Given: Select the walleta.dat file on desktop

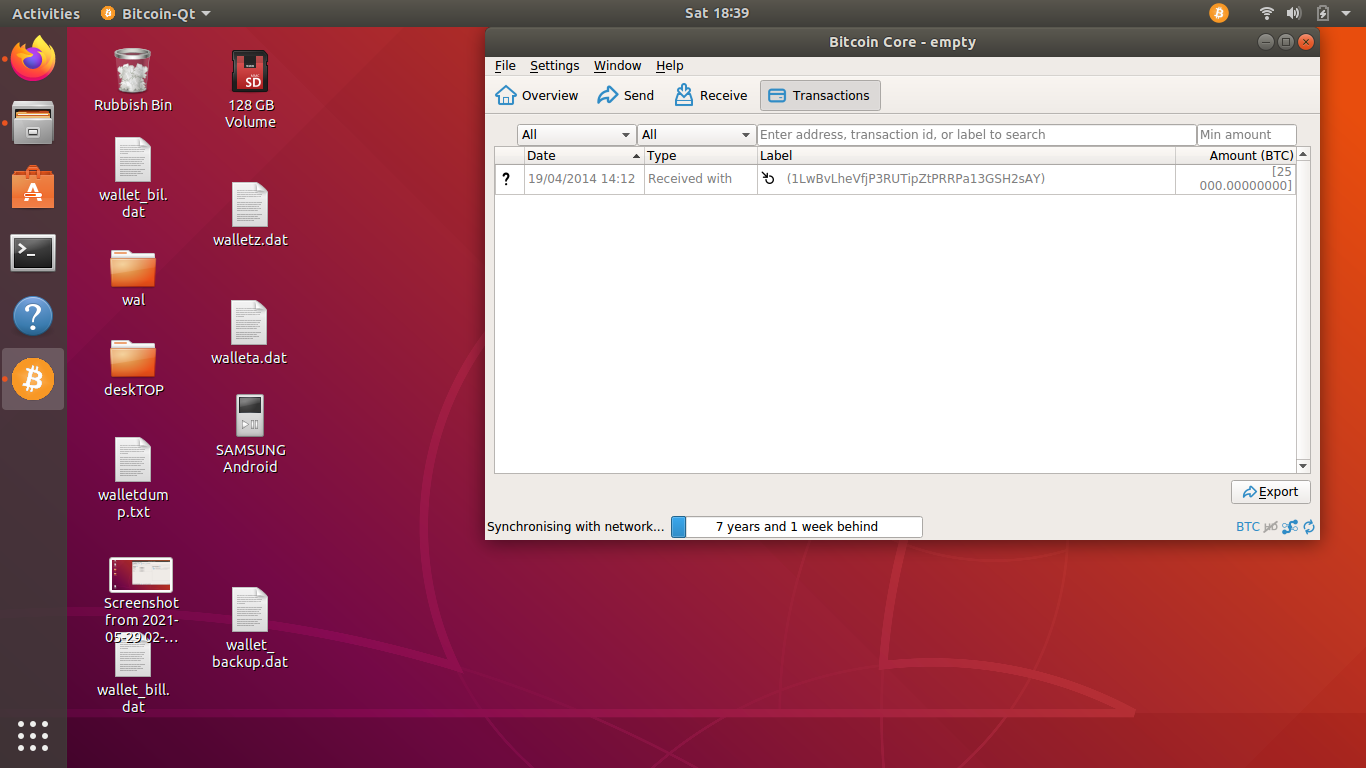Looking at the screenshot, I should pyautogui.click(x=249, y=332).
